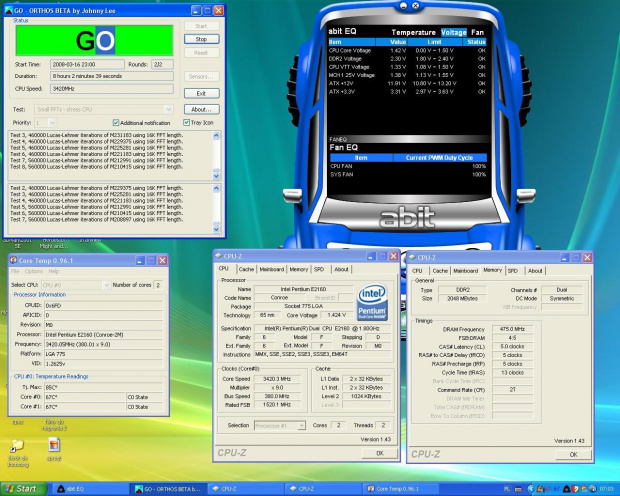Switch abit EQ to the Fan tab
The height and width of the screenshot is (496, 620).
pyautogui.click(x=477, y=32)
